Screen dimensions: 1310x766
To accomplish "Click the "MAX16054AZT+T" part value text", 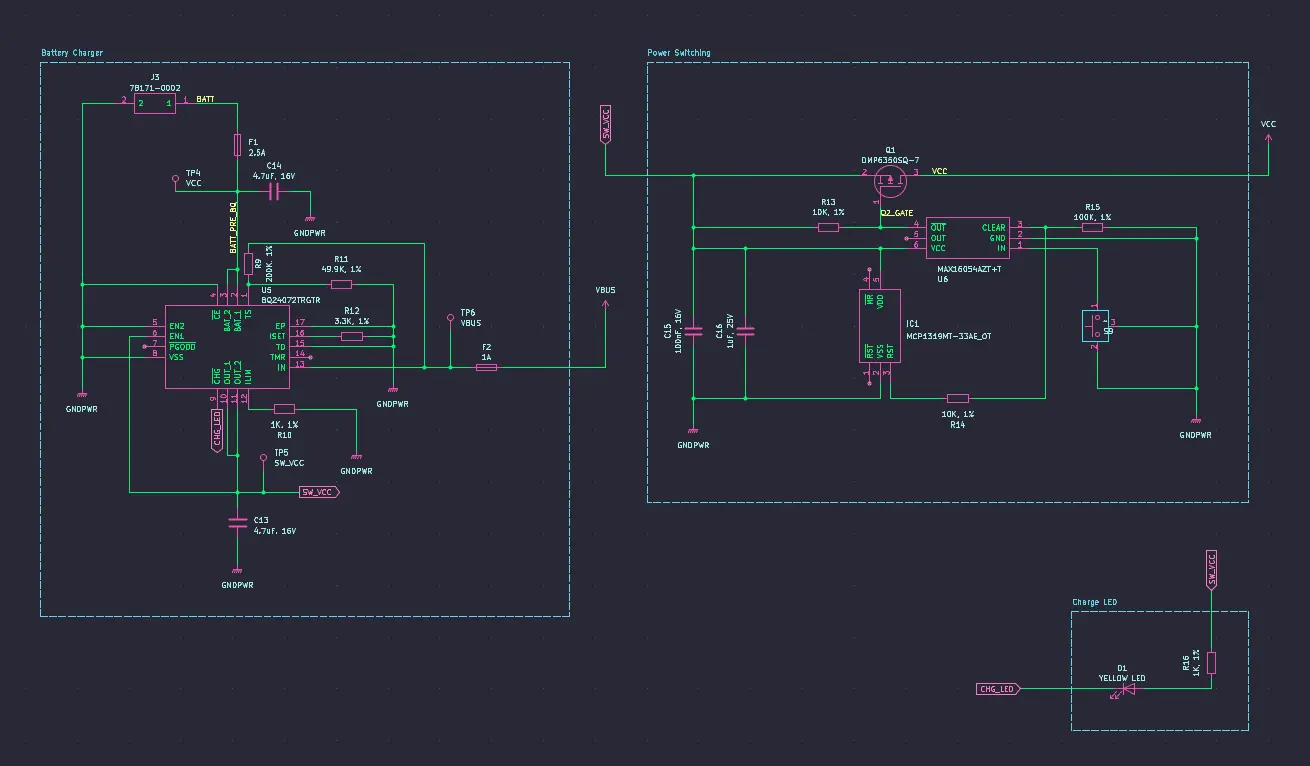I will (969, 269).
